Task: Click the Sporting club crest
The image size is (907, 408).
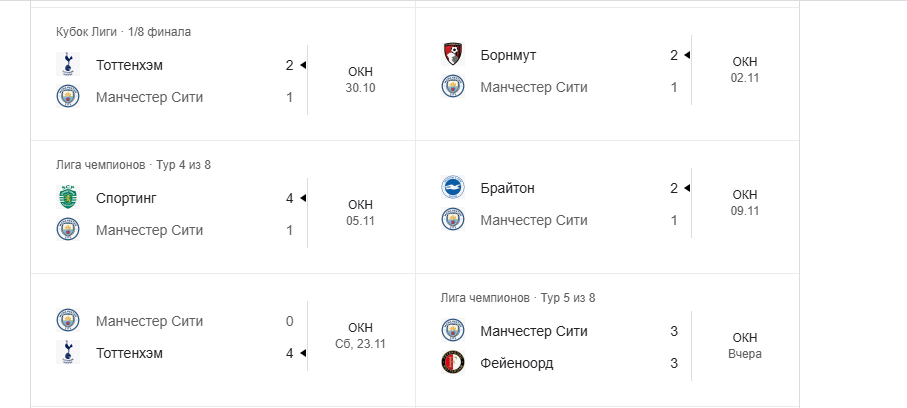Action: pos(67,198)
